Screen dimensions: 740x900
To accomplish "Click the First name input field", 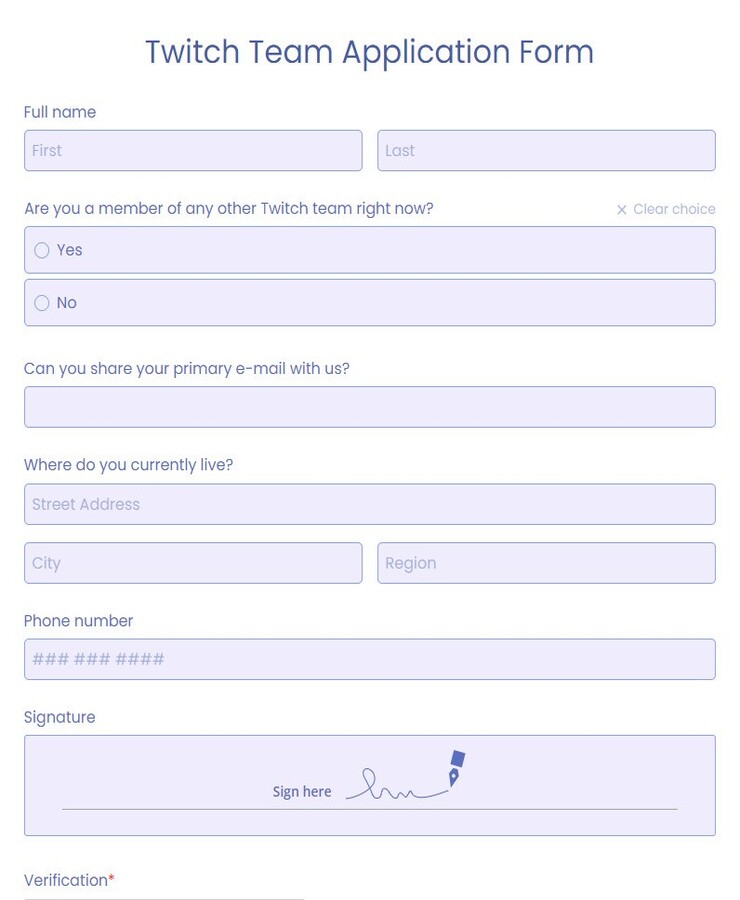I will (x=193, y=150).
